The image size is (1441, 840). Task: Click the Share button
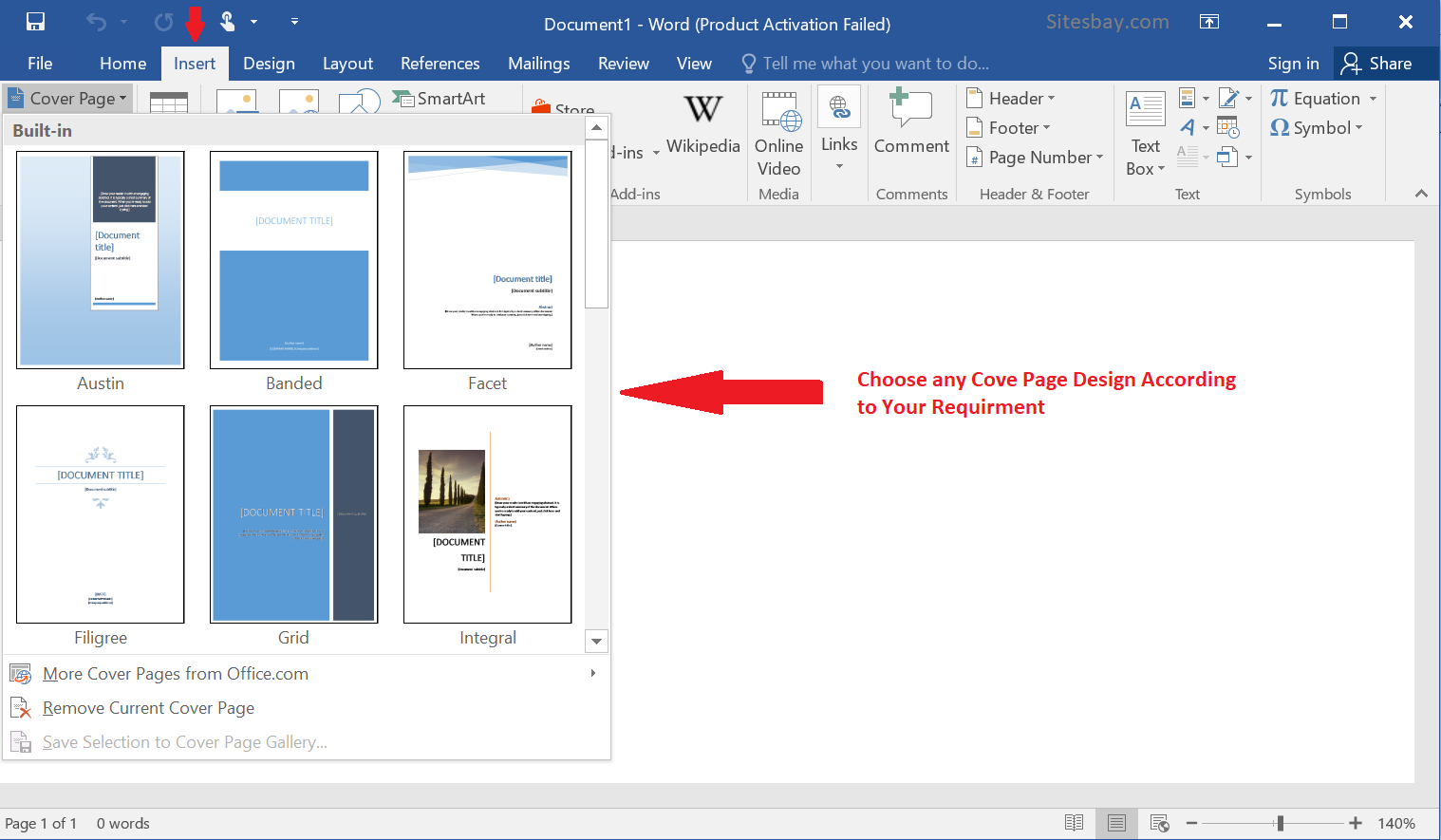click(x=1377, y=64)
